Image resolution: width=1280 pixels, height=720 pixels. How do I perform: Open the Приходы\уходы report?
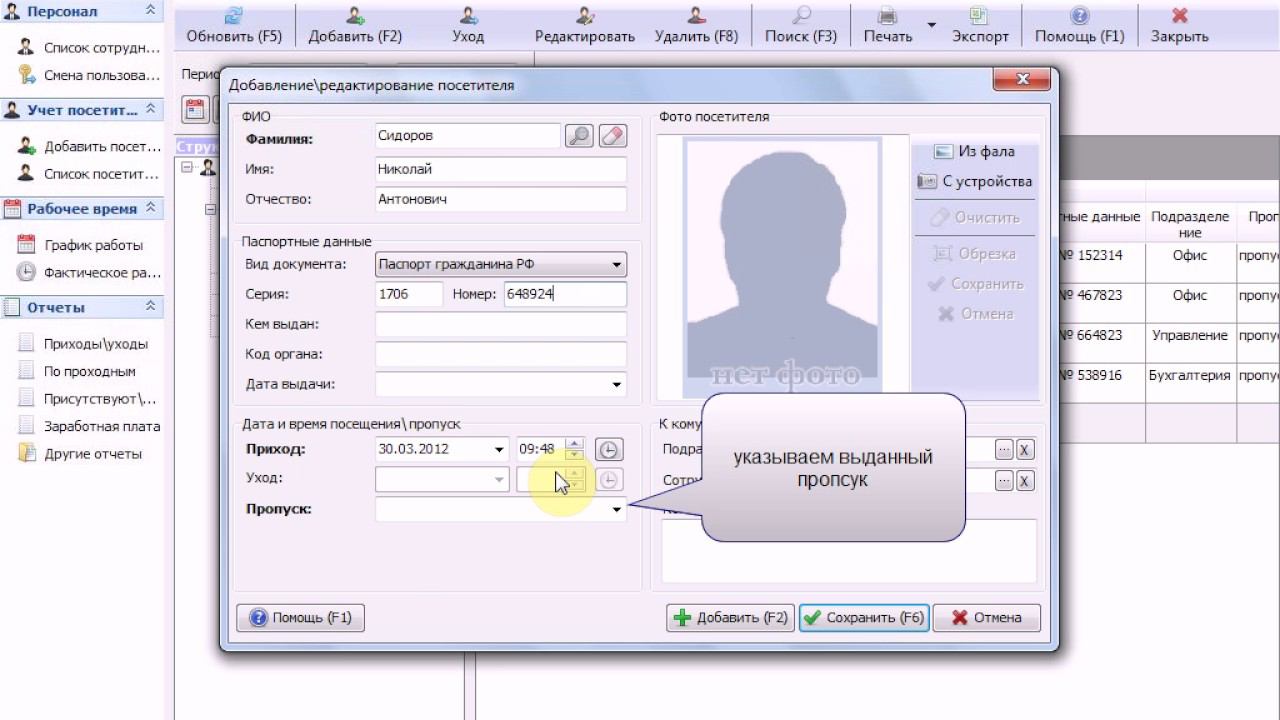[83, 344]
